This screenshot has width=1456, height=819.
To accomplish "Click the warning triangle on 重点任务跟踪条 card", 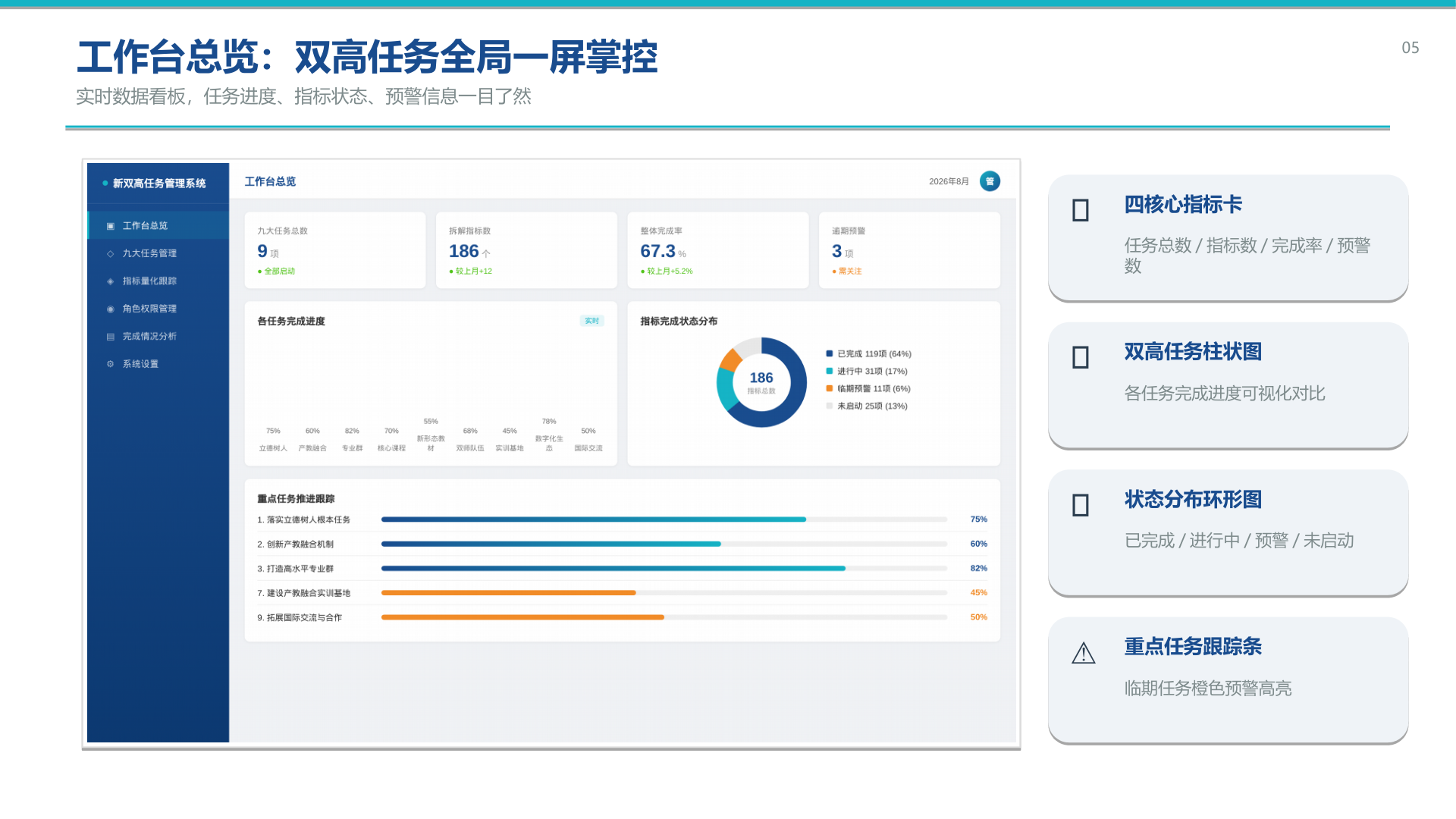I will pos(1084,653).
